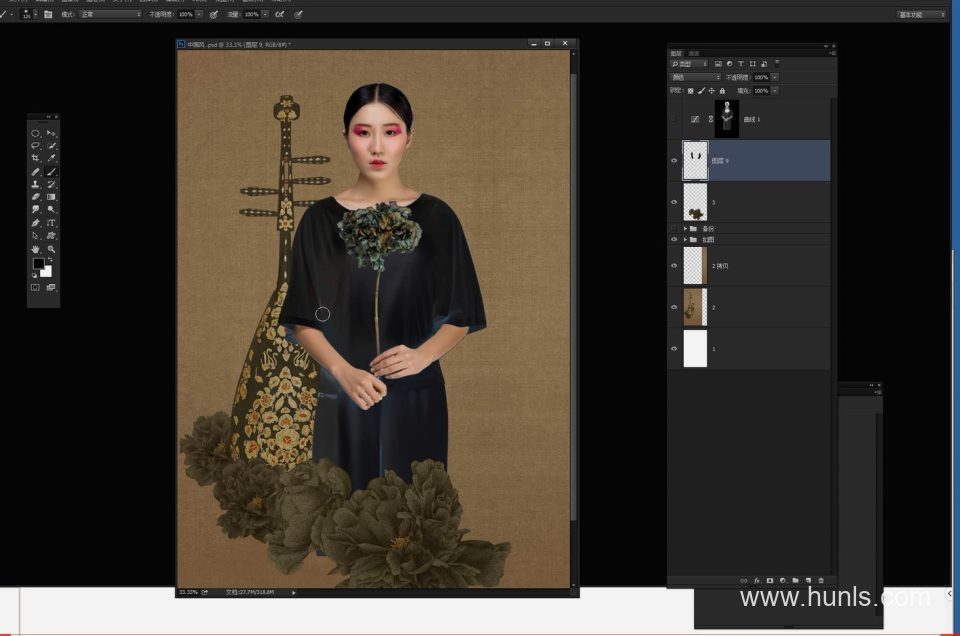Viewport: 960px width, 636px height.
Task: Reset default foreground and background colors
Action: [34, 275]
